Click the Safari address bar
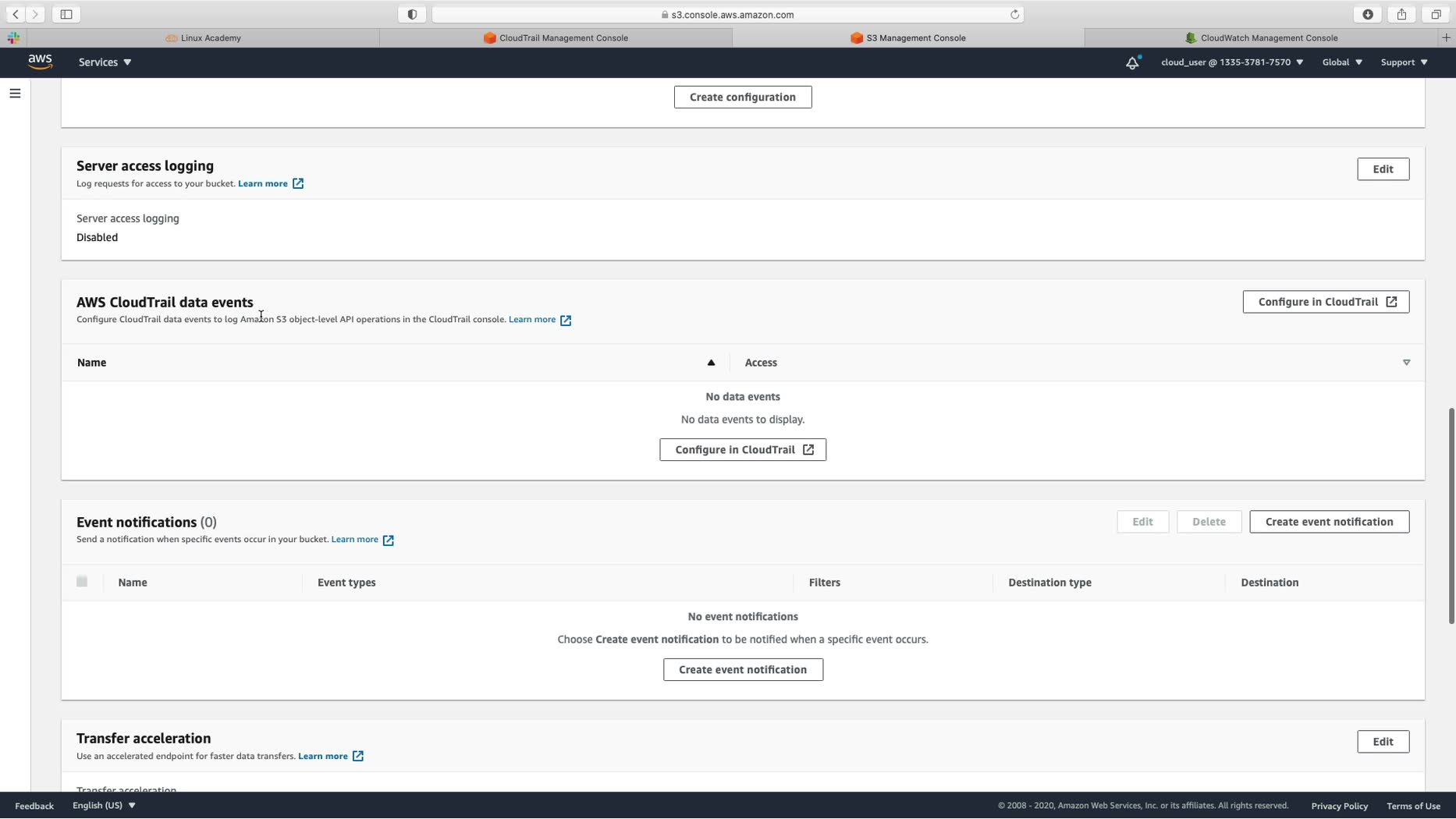The height and width of the screenshot is (819, 1456). click(x=727, y=14)
